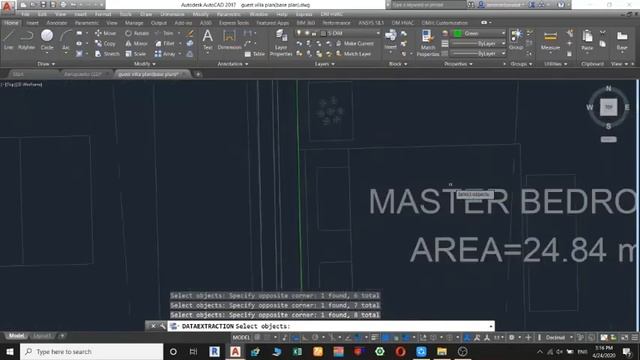Click the Paste clipboard tool
Viewport: 640px width, 360px height.
click(x=587, y=40)
